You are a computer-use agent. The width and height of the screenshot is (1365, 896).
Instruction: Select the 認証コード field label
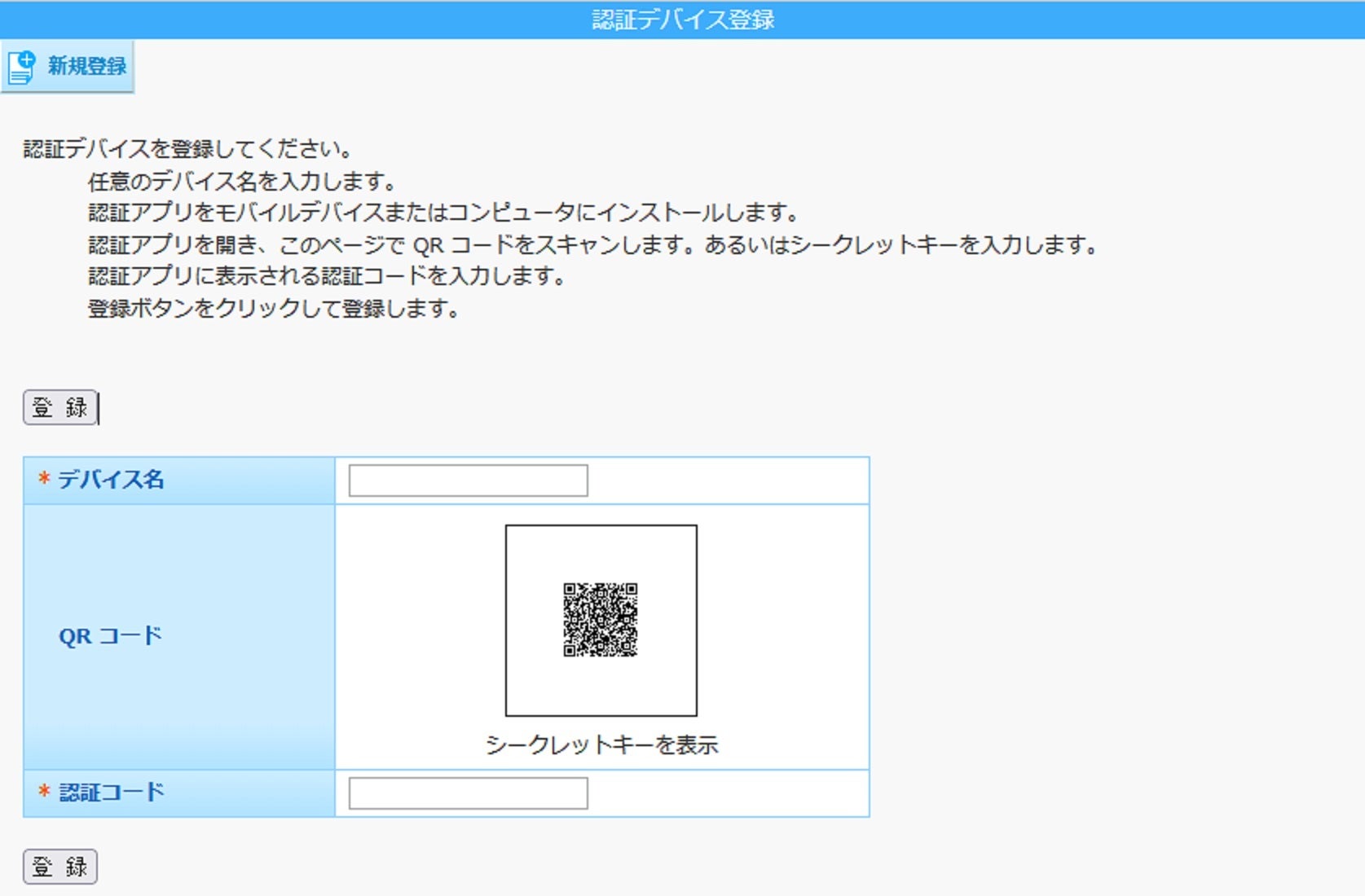pos(111,793)
